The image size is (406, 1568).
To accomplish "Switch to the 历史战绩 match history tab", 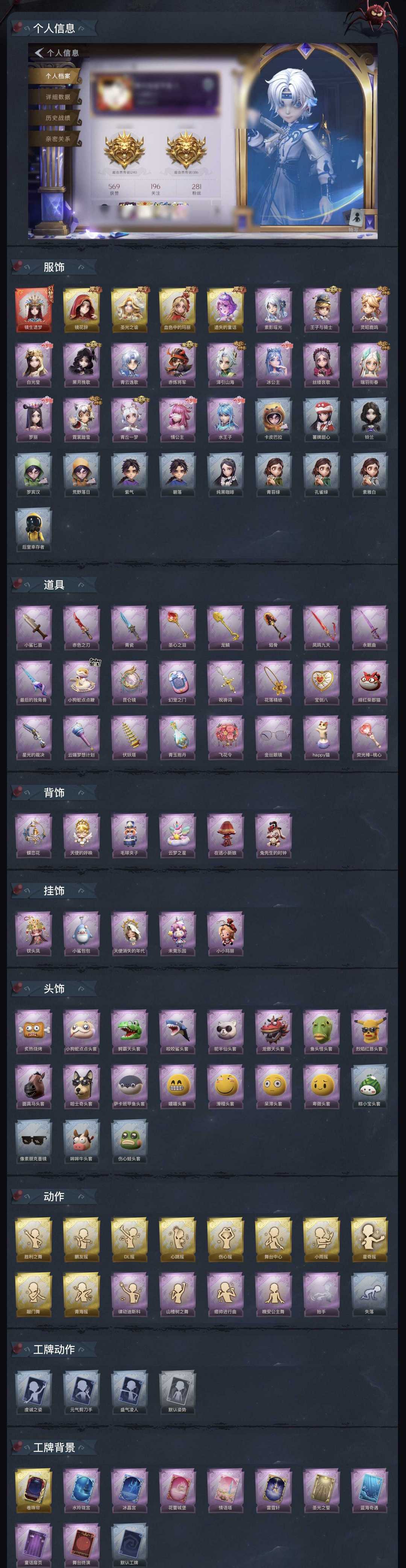I will (x=57, y=118).
